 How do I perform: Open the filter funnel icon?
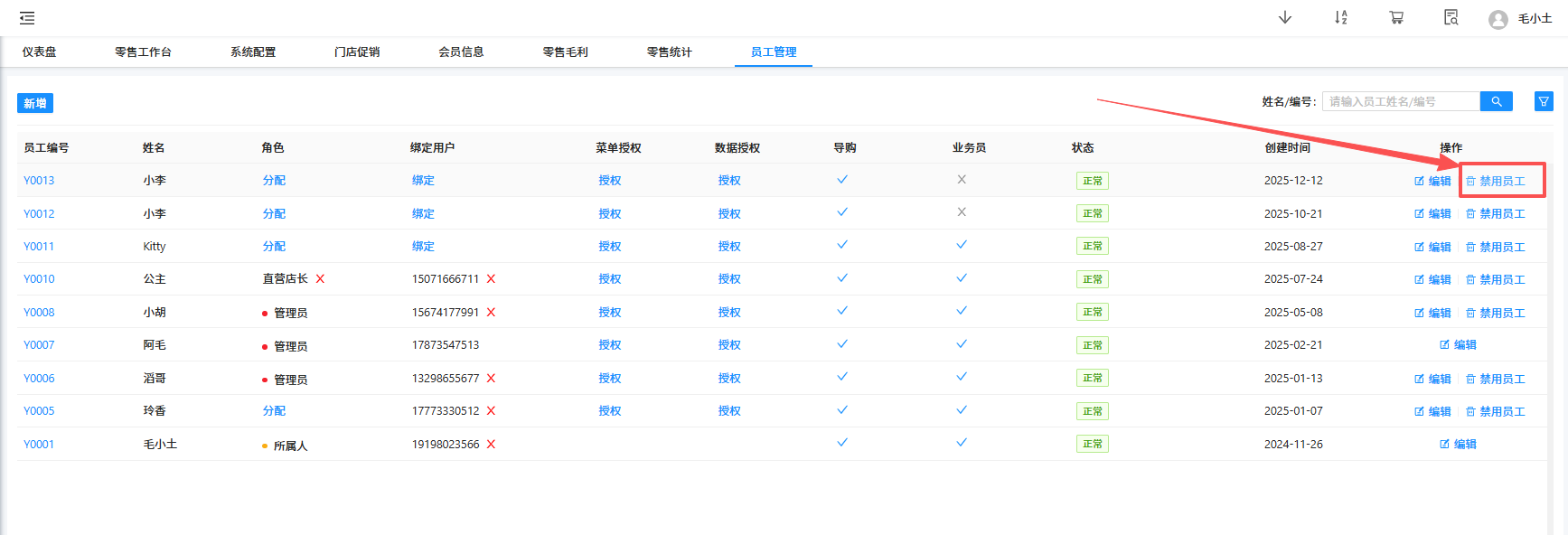tap(1544, 102)
